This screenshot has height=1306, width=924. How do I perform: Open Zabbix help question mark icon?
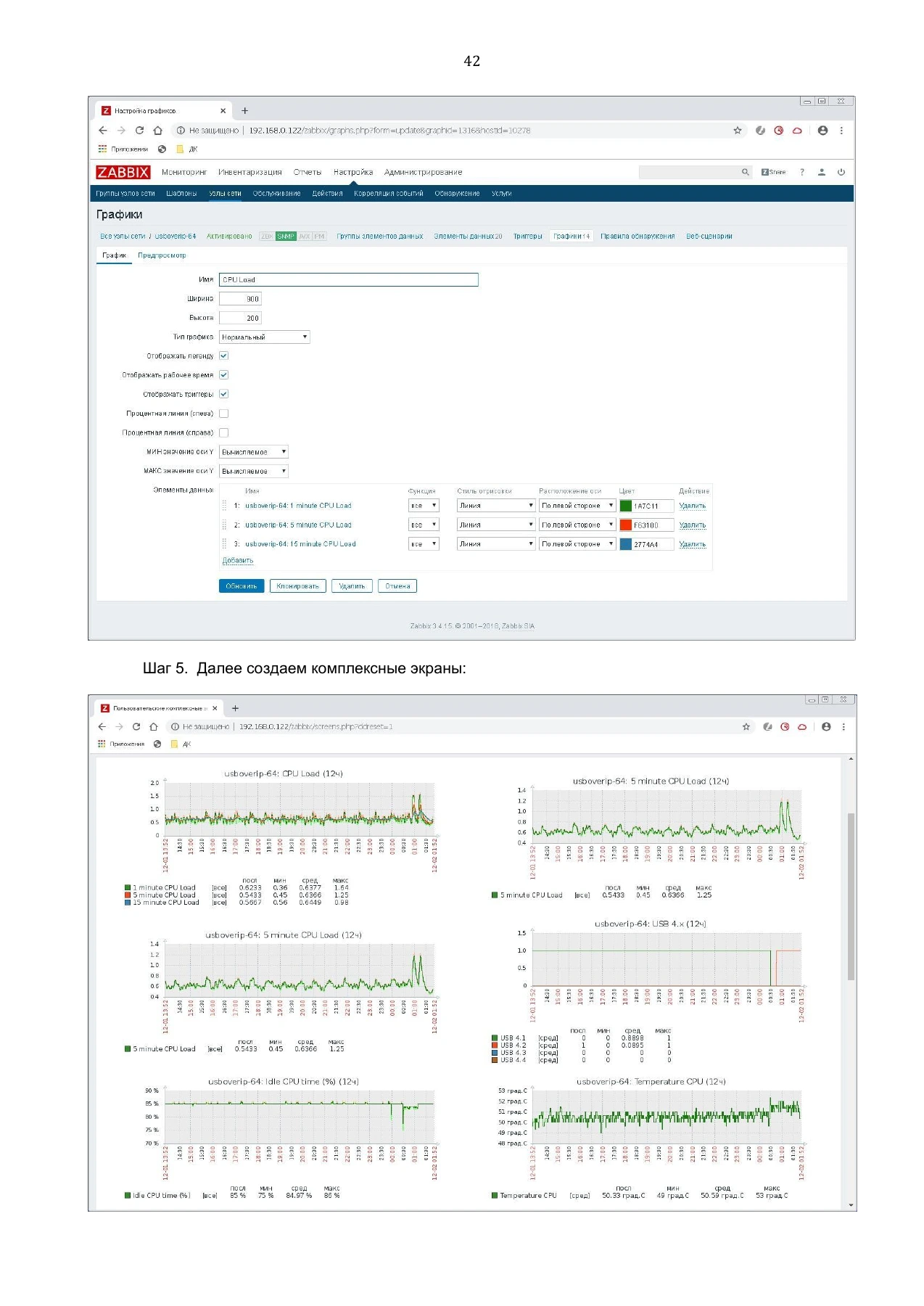[x=802, y=172]
